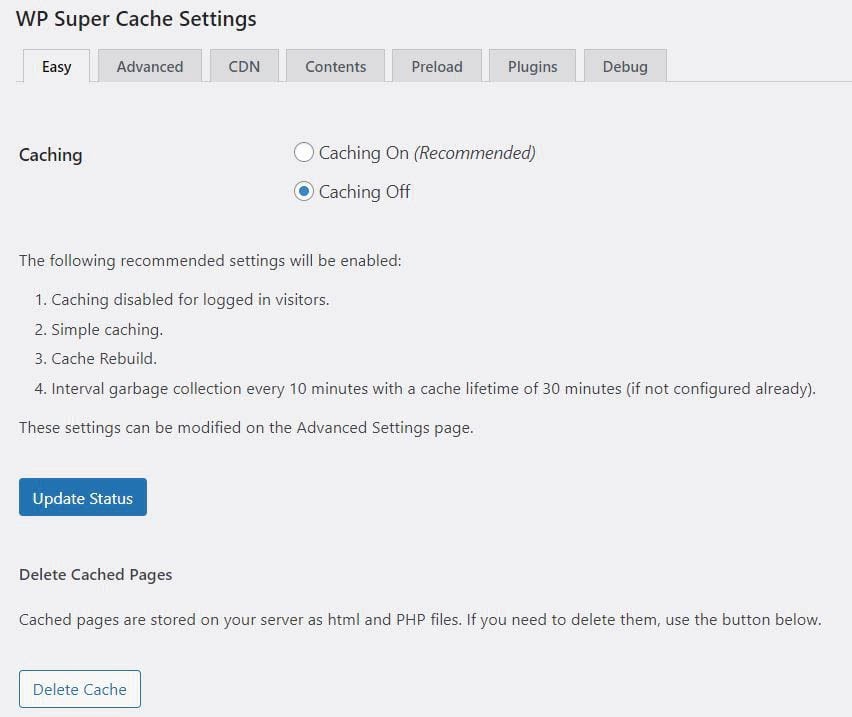Go to the CDN tab

tap(243, 67)
